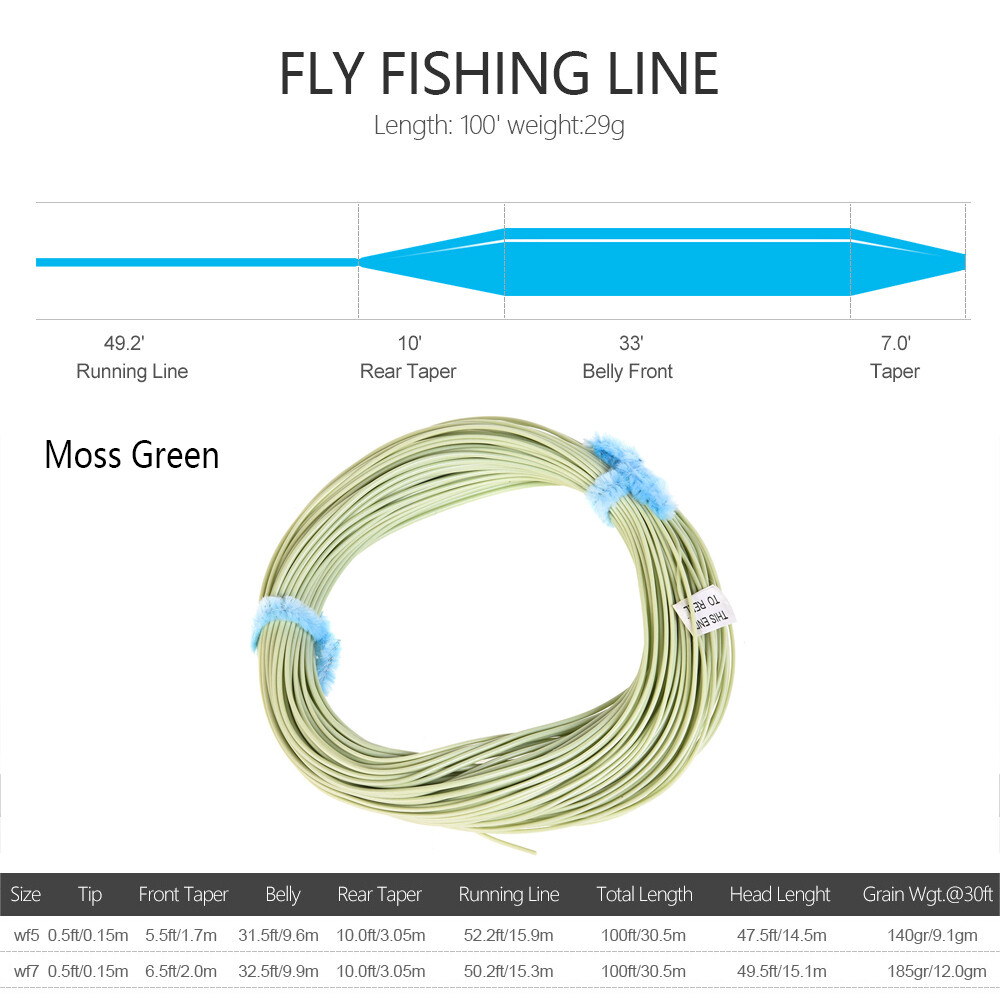Select the wf7 table row
1000x1000 pixels.
[500, 971]
